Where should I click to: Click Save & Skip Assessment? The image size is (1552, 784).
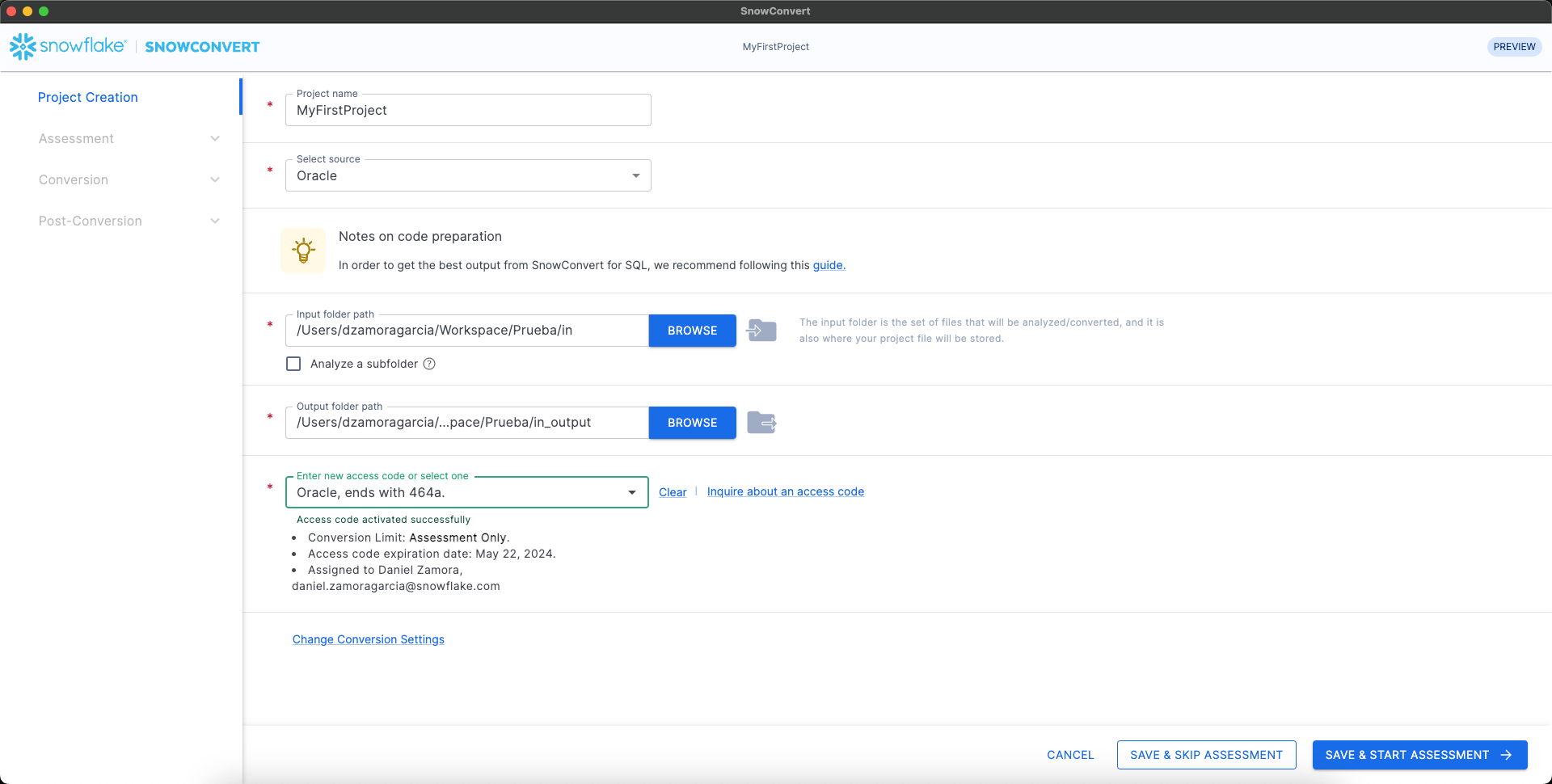click(1206, 755)
